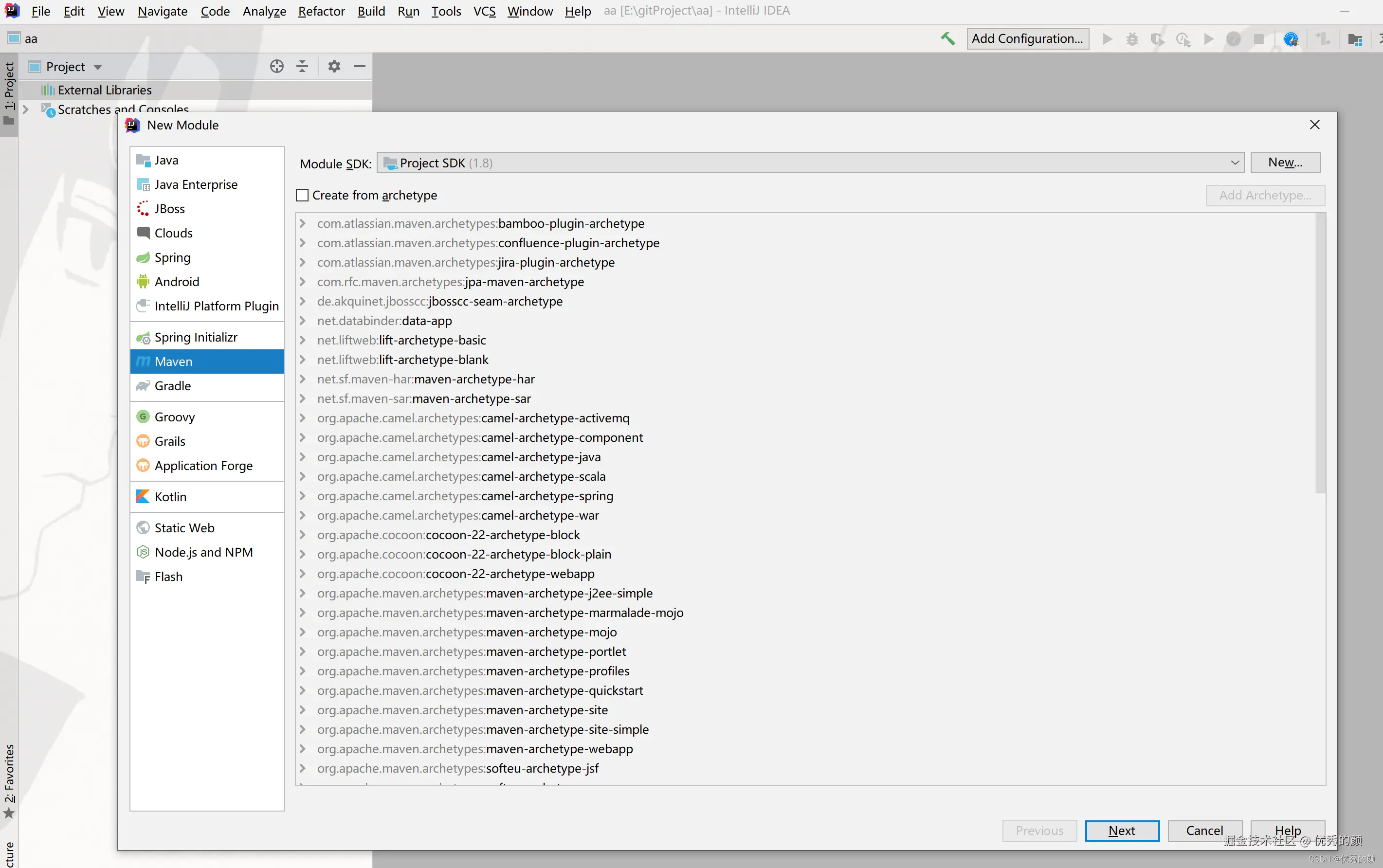The width and height of the screenshot is (1383, 868).
Task: Open Project panel settings gear
Action: pos(334,67)
